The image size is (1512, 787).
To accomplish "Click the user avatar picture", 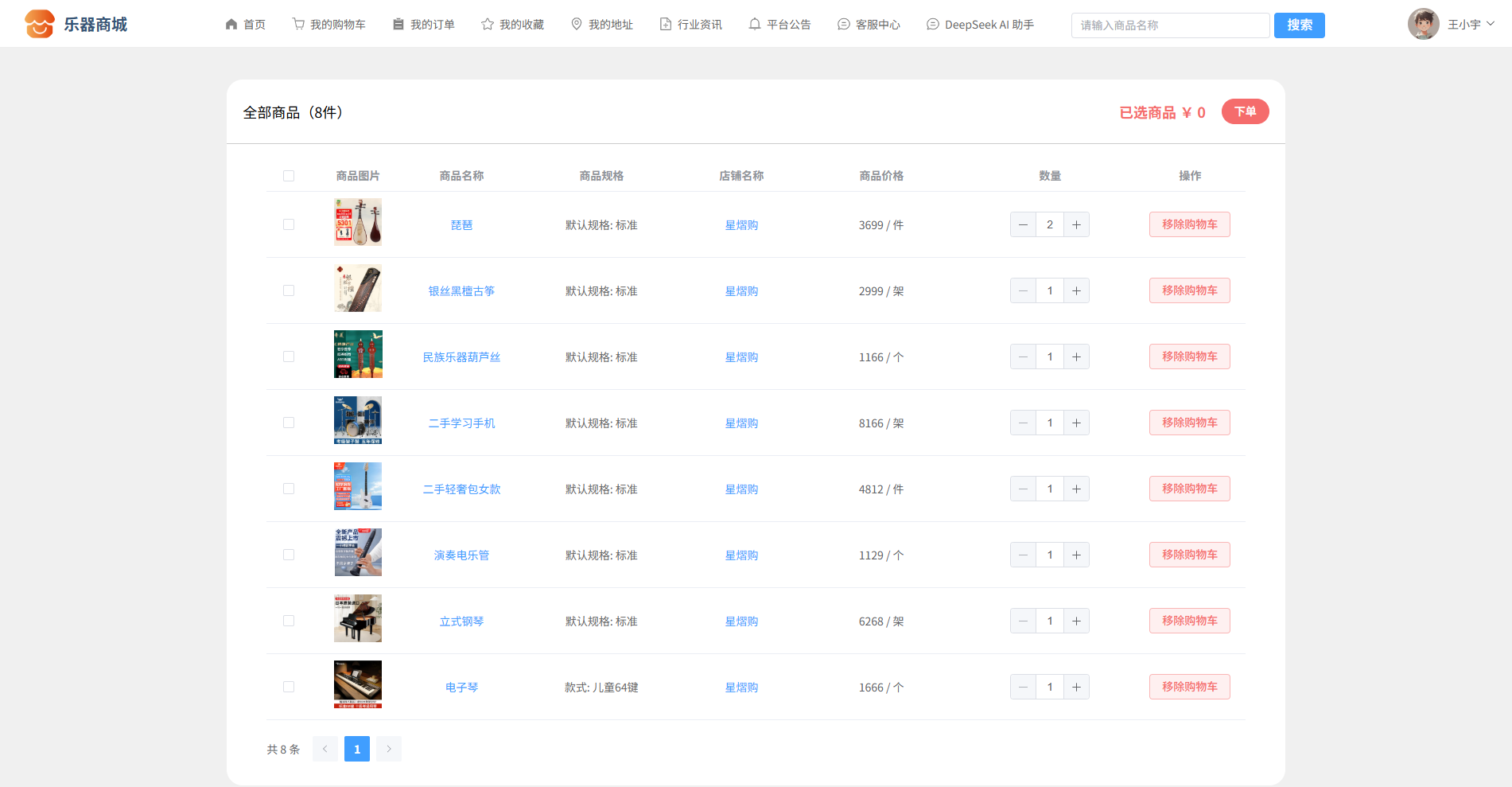I will 1423,25.
